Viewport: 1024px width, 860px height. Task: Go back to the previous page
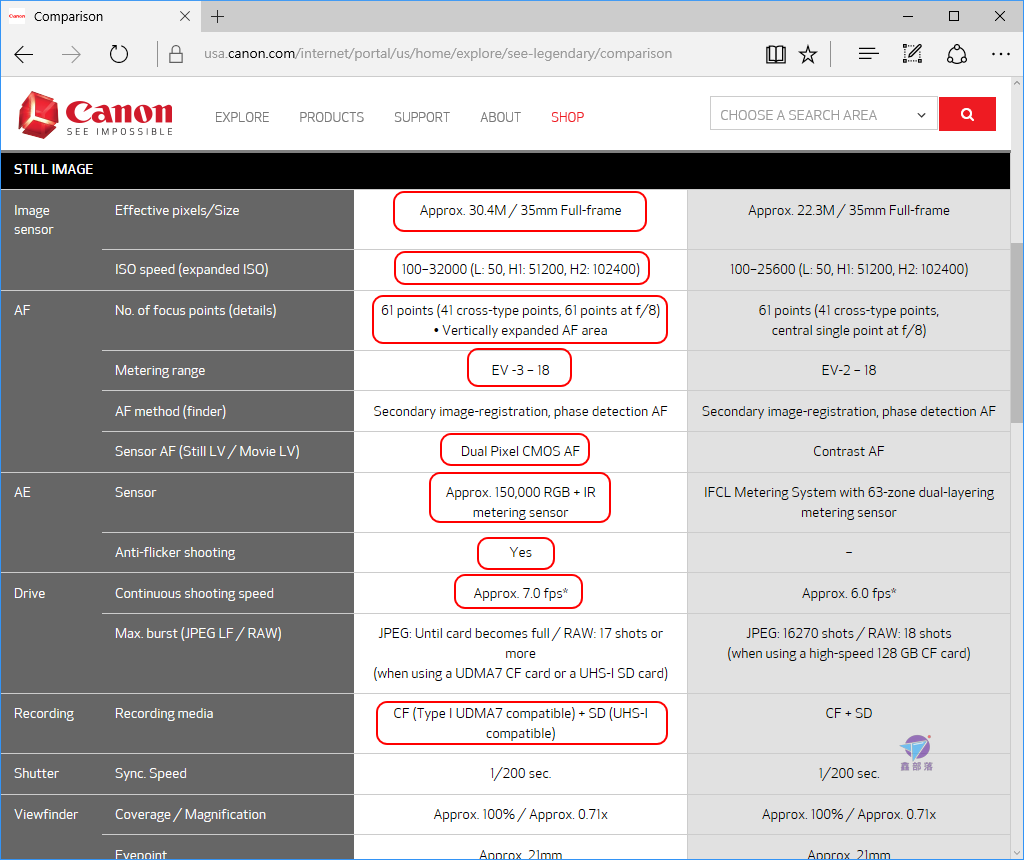point(24,54)
